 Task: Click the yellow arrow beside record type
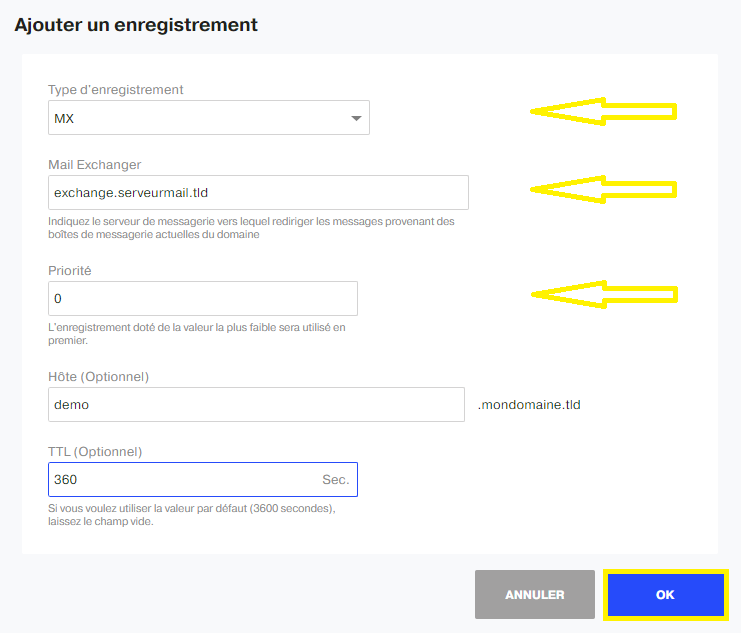[x=603, y=112]
